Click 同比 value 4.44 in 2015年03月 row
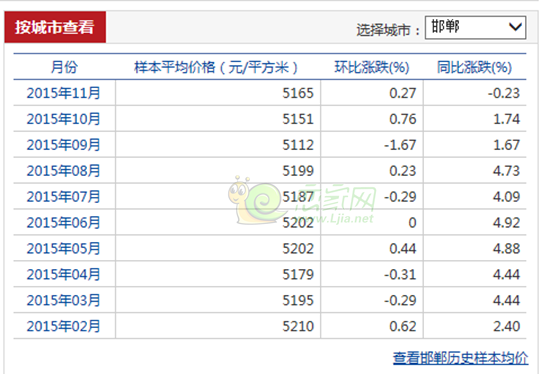The width and height of the screenshot is (550, 374). click(507, 301)
